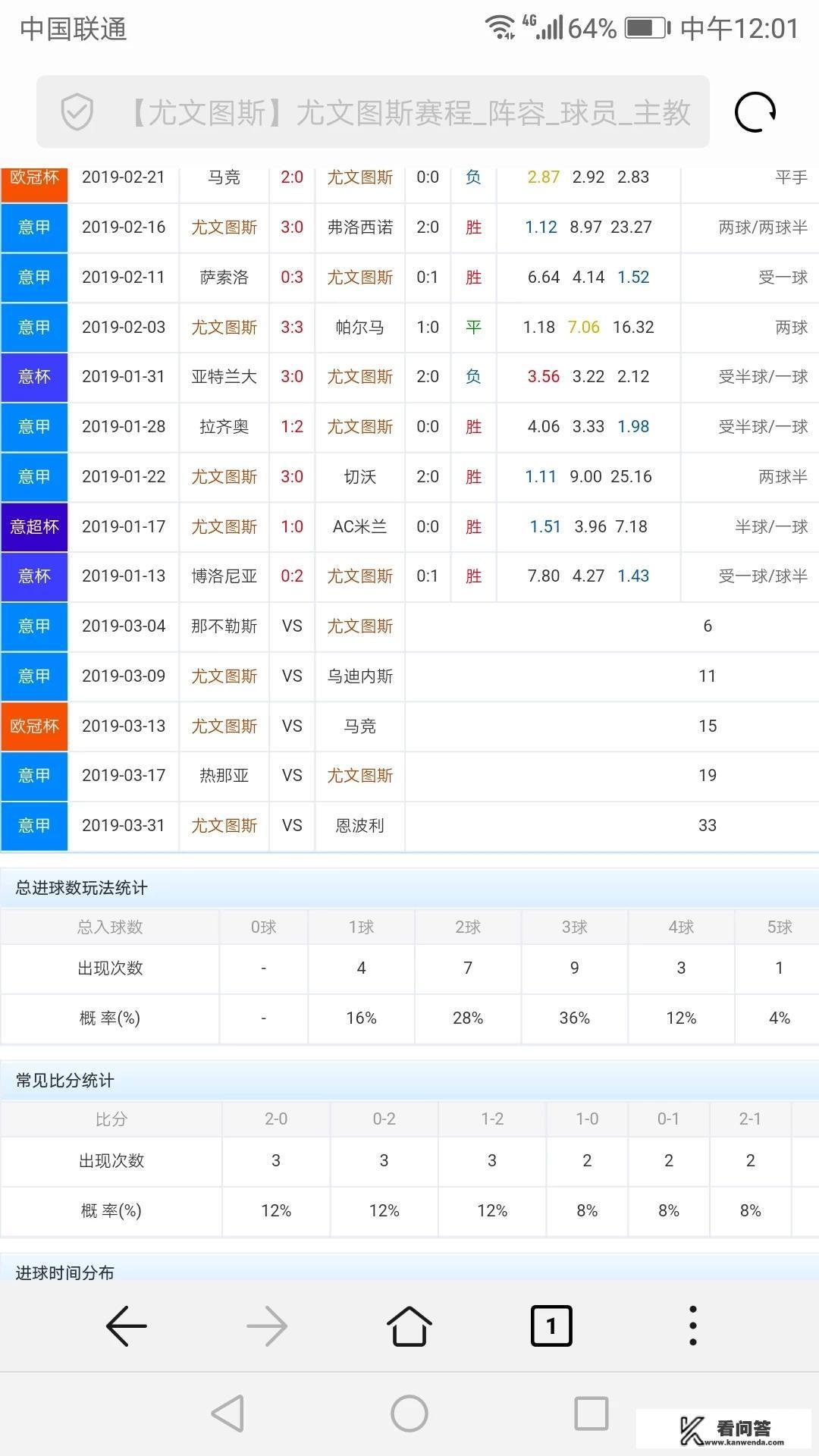
Task: Open 乌迪内斯 team link
Action: click(x=360, y=676)
